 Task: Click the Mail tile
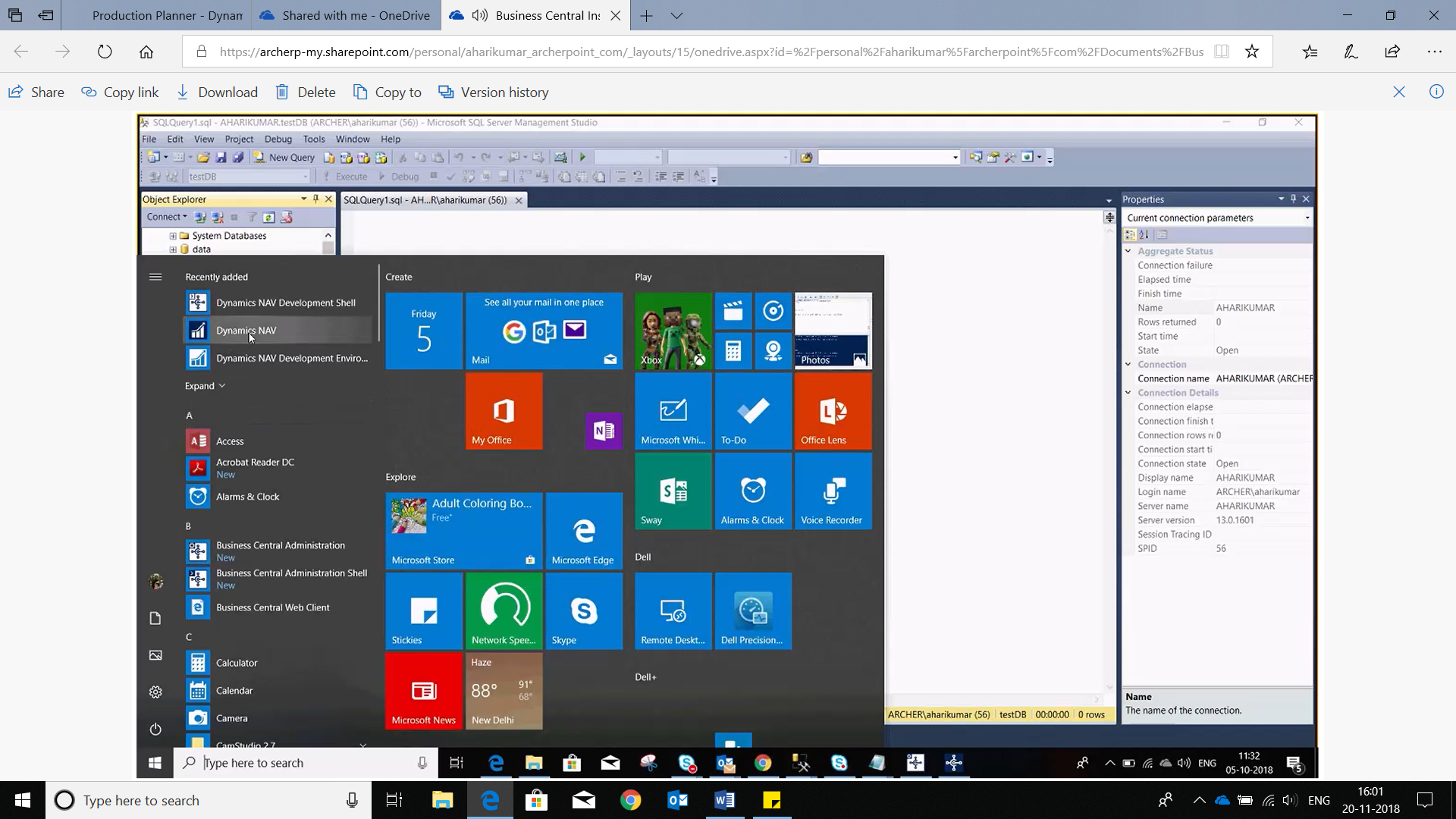coord(544,331)
